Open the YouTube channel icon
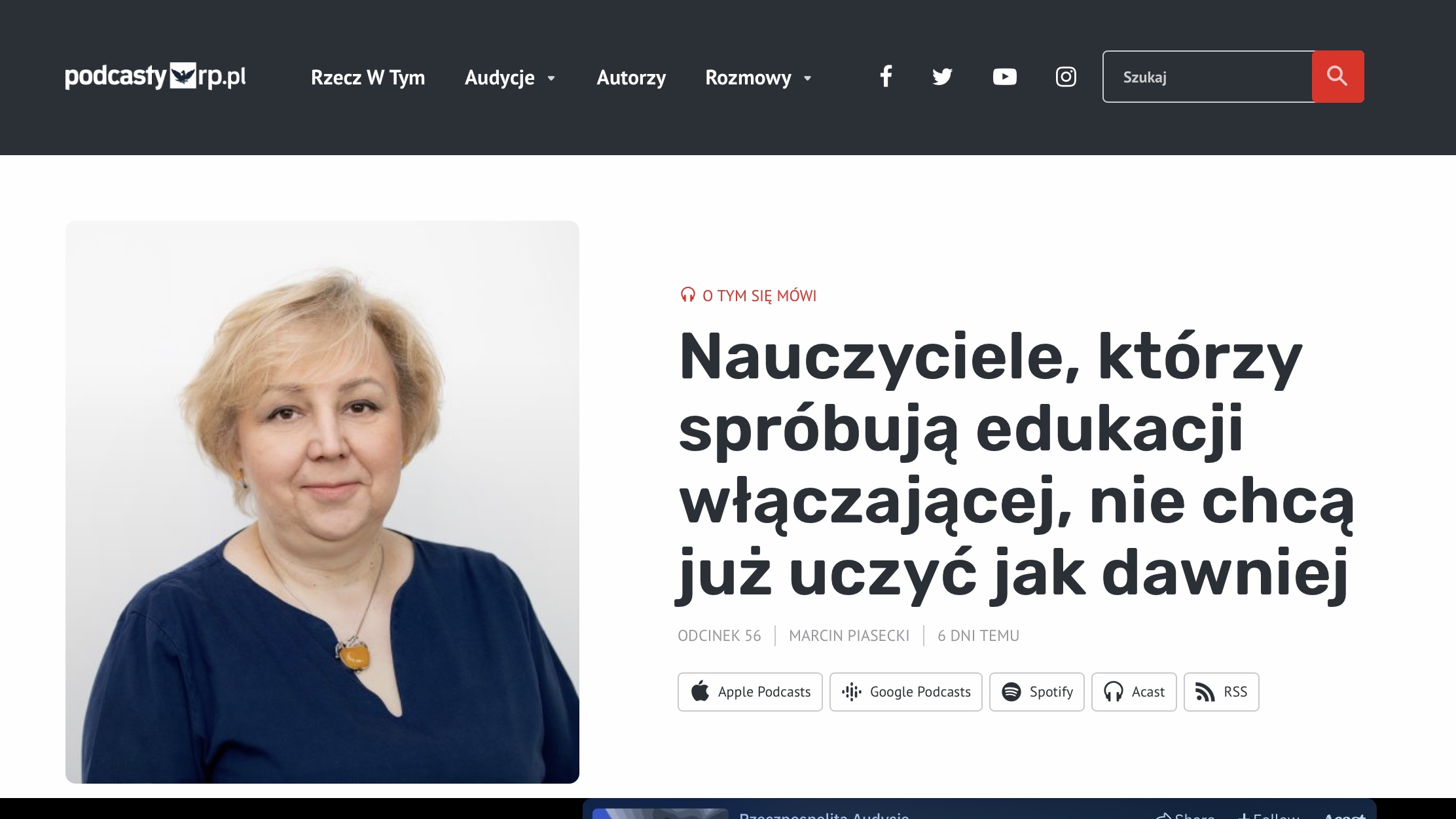The width and height of the screenshot is (1456, 819). [1004, 77]
